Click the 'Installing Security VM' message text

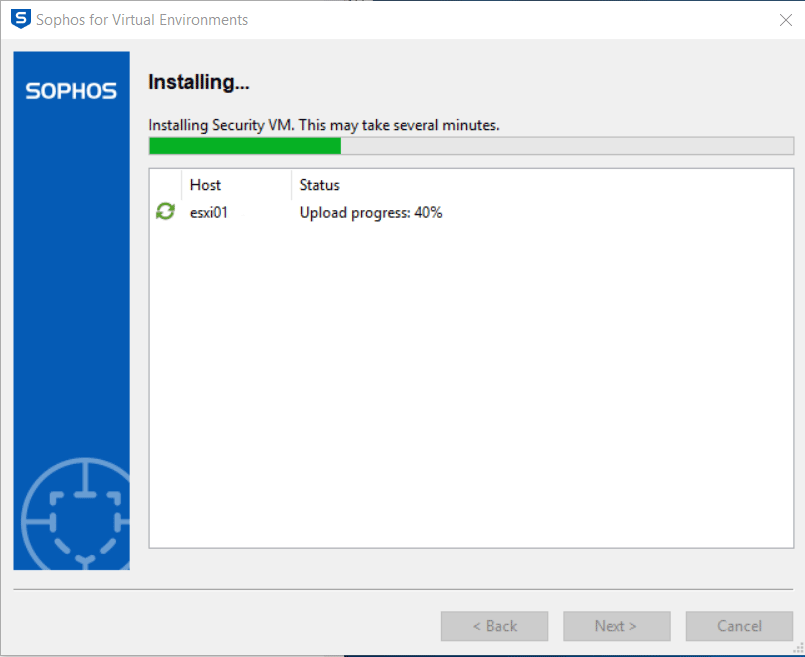click(323, 125)
